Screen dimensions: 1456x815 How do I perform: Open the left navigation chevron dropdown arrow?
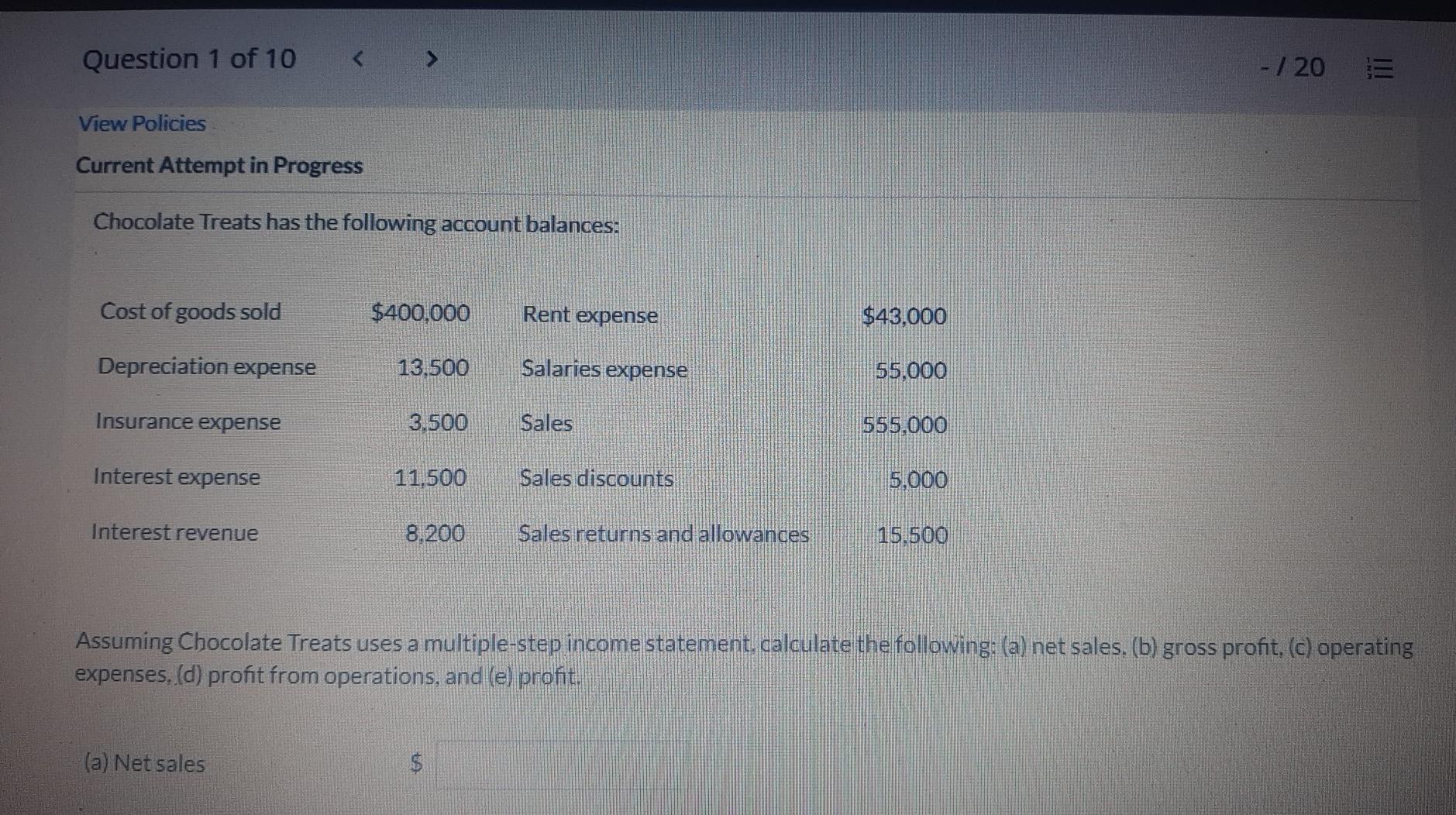(x=356, y=60)
